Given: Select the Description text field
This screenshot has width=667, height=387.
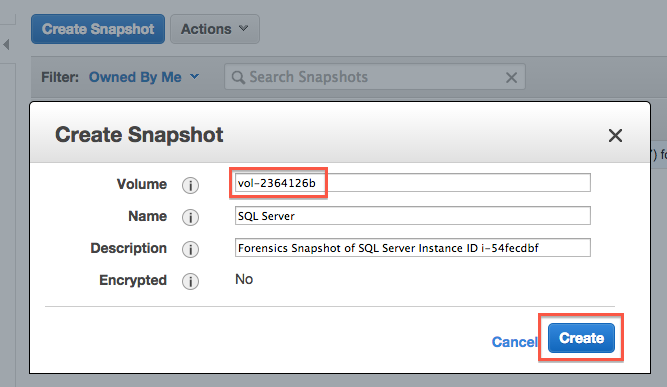Looking at the screenshot, I should tap(413, 248).
